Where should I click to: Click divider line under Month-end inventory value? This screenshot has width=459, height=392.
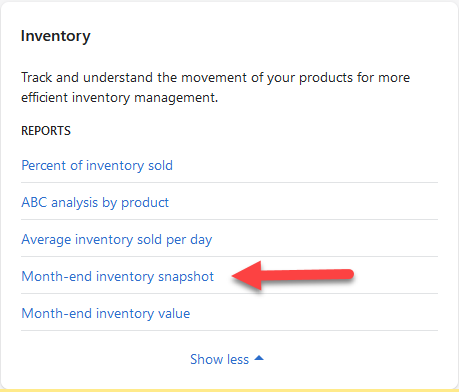coord(229,331)
